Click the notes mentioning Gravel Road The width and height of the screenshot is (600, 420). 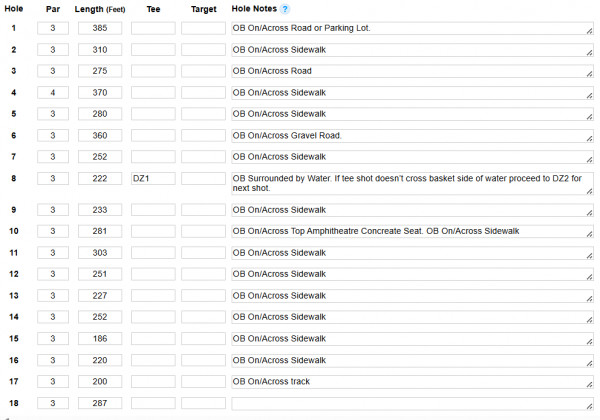[x=410, y=135]
